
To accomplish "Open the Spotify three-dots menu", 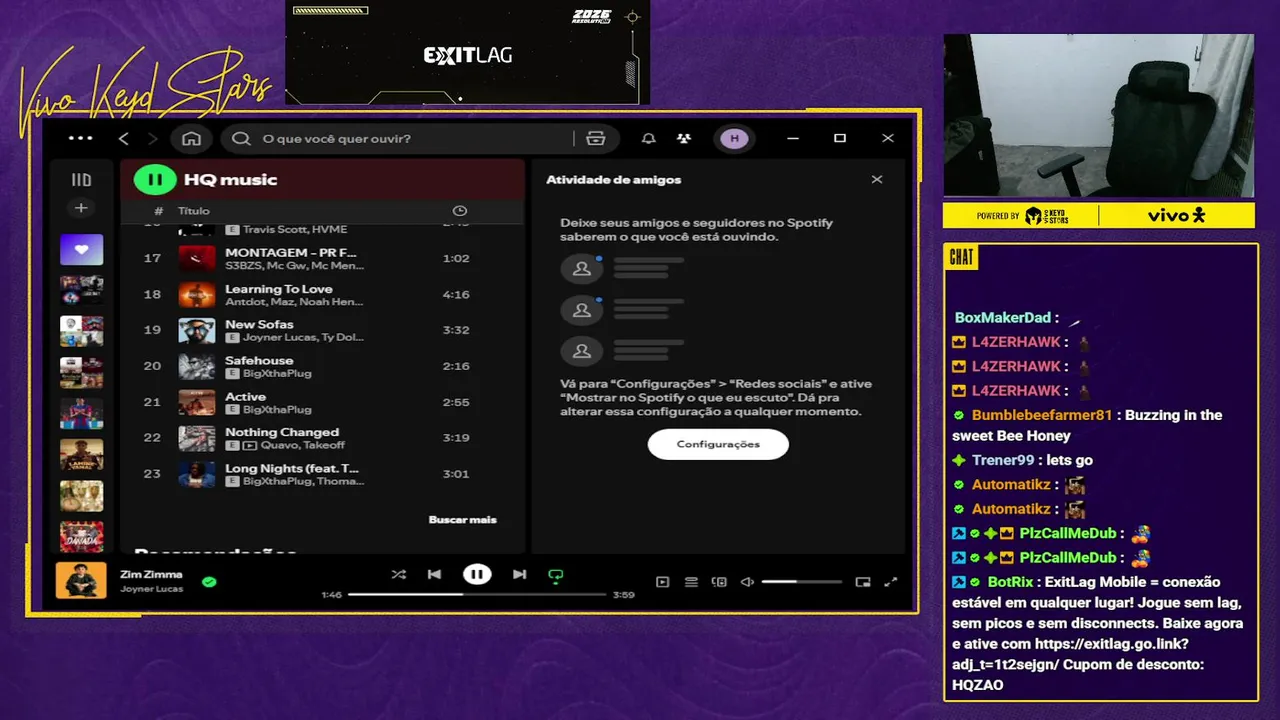I will pos(80,139).
